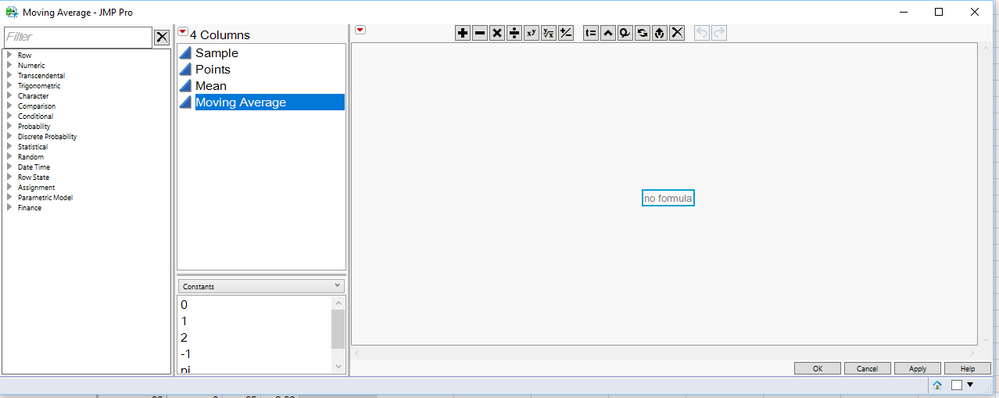Screen dimensions: 999x398
Task: Click the square icon in bottom status bar
Action: tap(956, 385)
